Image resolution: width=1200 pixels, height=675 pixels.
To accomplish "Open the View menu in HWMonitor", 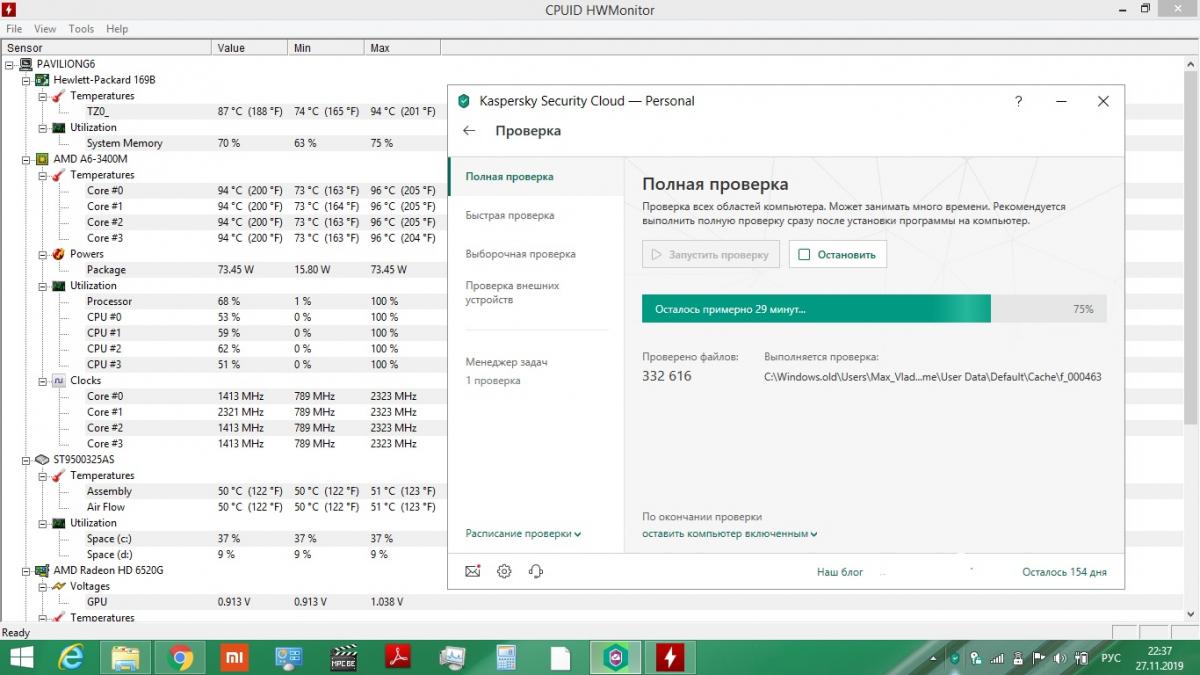I will [x=45, y=29].
